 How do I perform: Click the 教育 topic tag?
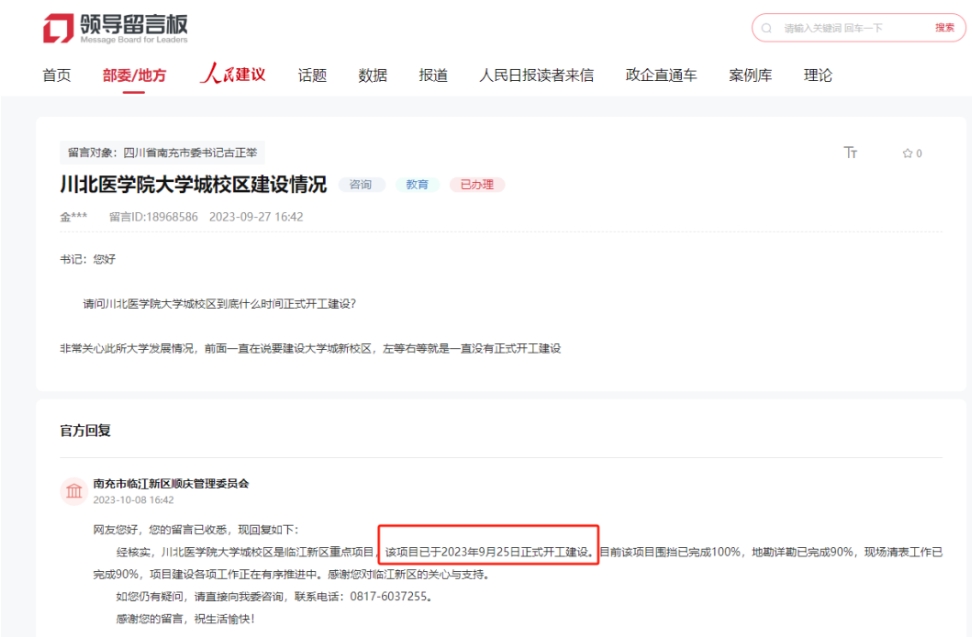click(x=417, y=184)
